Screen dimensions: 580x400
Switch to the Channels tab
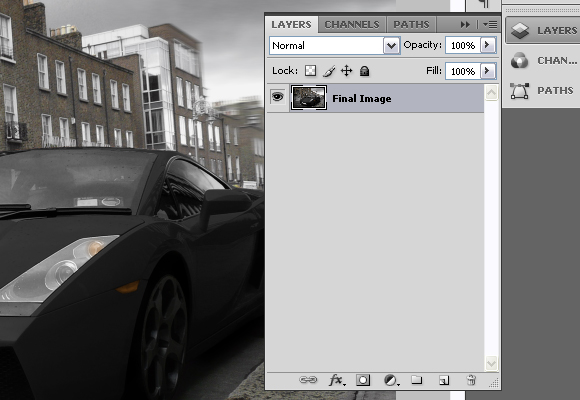tap(352, 24)
